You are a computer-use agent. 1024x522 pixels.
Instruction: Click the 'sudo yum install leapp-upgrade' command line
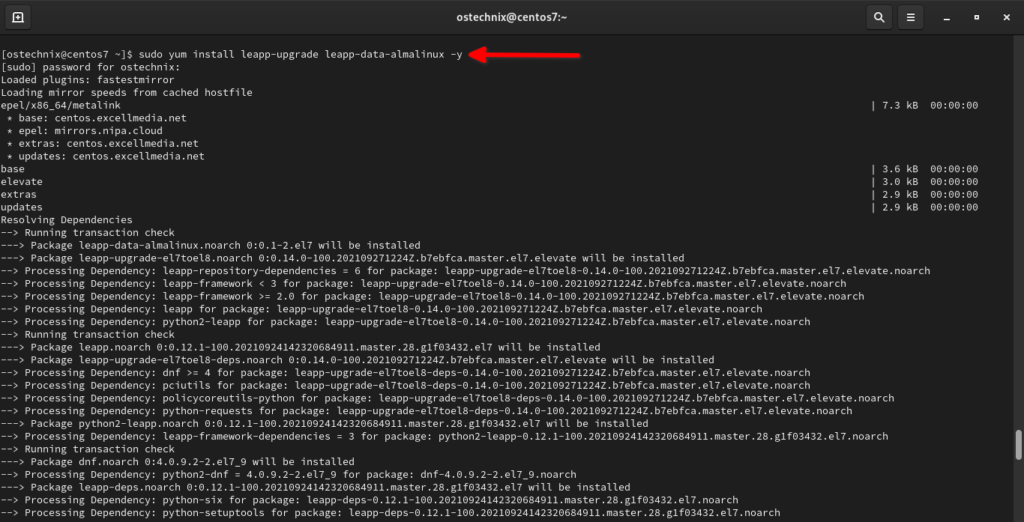[x=232, y=54]
